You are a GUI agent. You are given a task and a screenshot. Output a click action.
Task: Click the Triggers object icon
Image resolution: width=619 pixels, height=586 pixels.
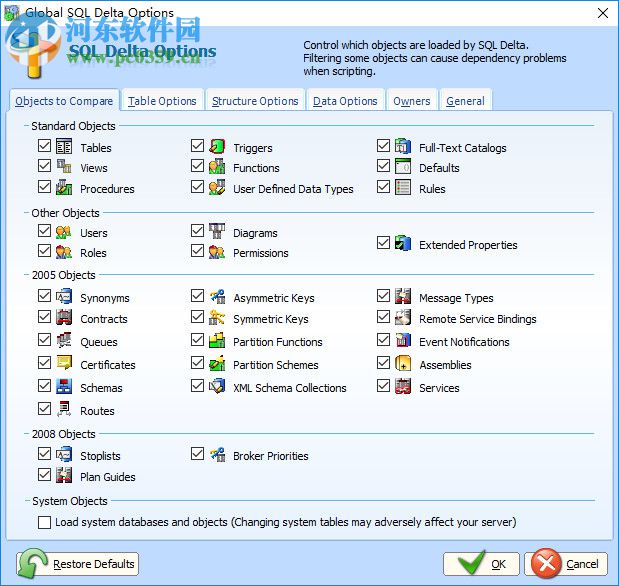[217, 146]
